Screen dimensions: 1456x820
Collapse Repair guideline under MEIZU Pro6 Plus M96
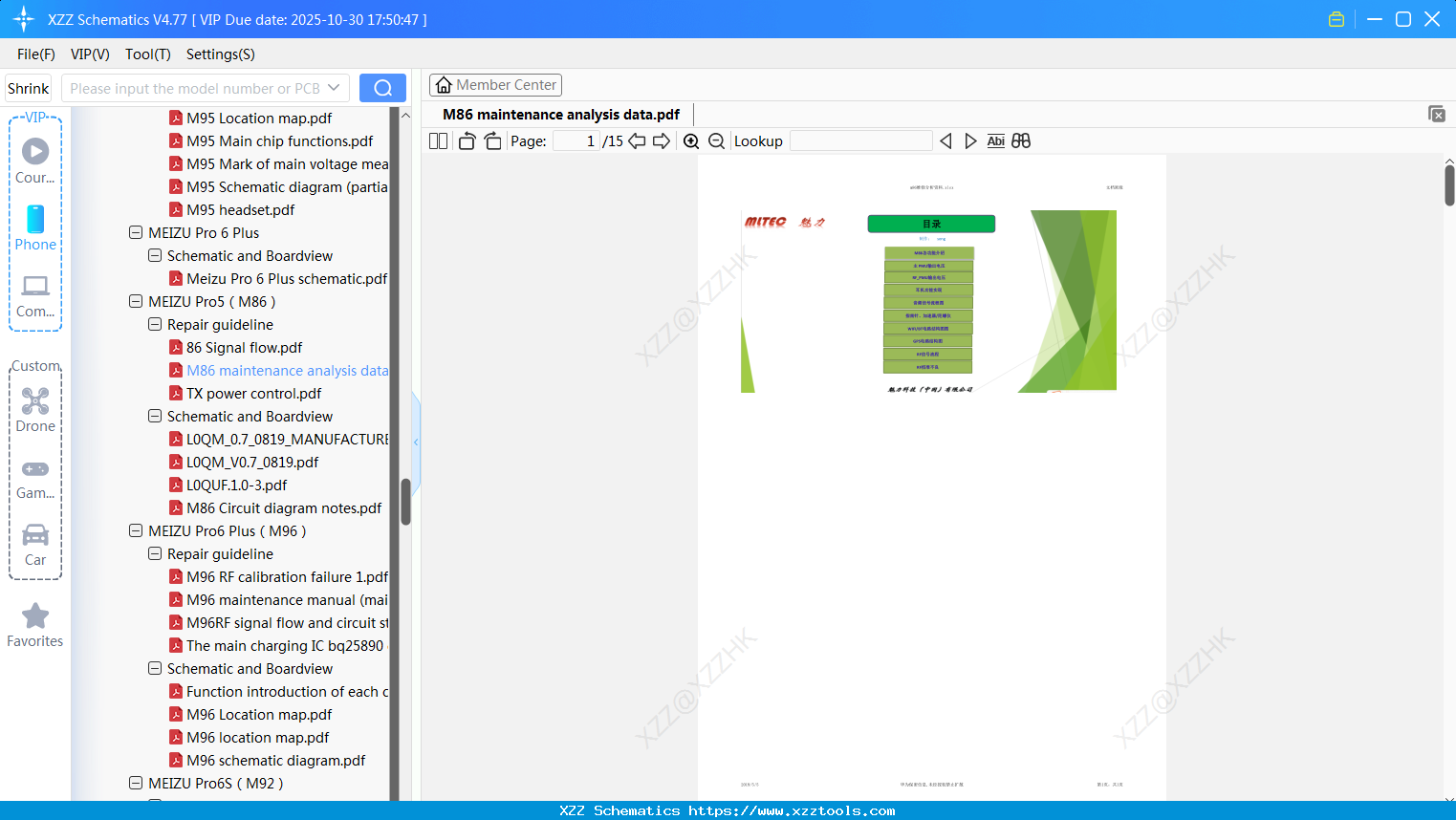tap(154, 553)
